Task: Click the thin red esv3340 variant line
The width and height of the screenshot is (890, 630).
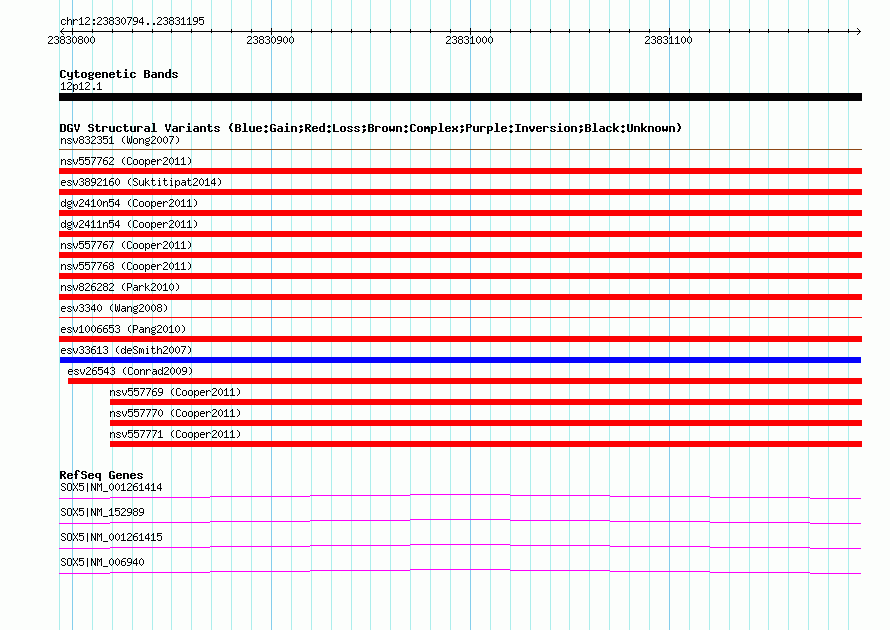Action: pos(460,318)
